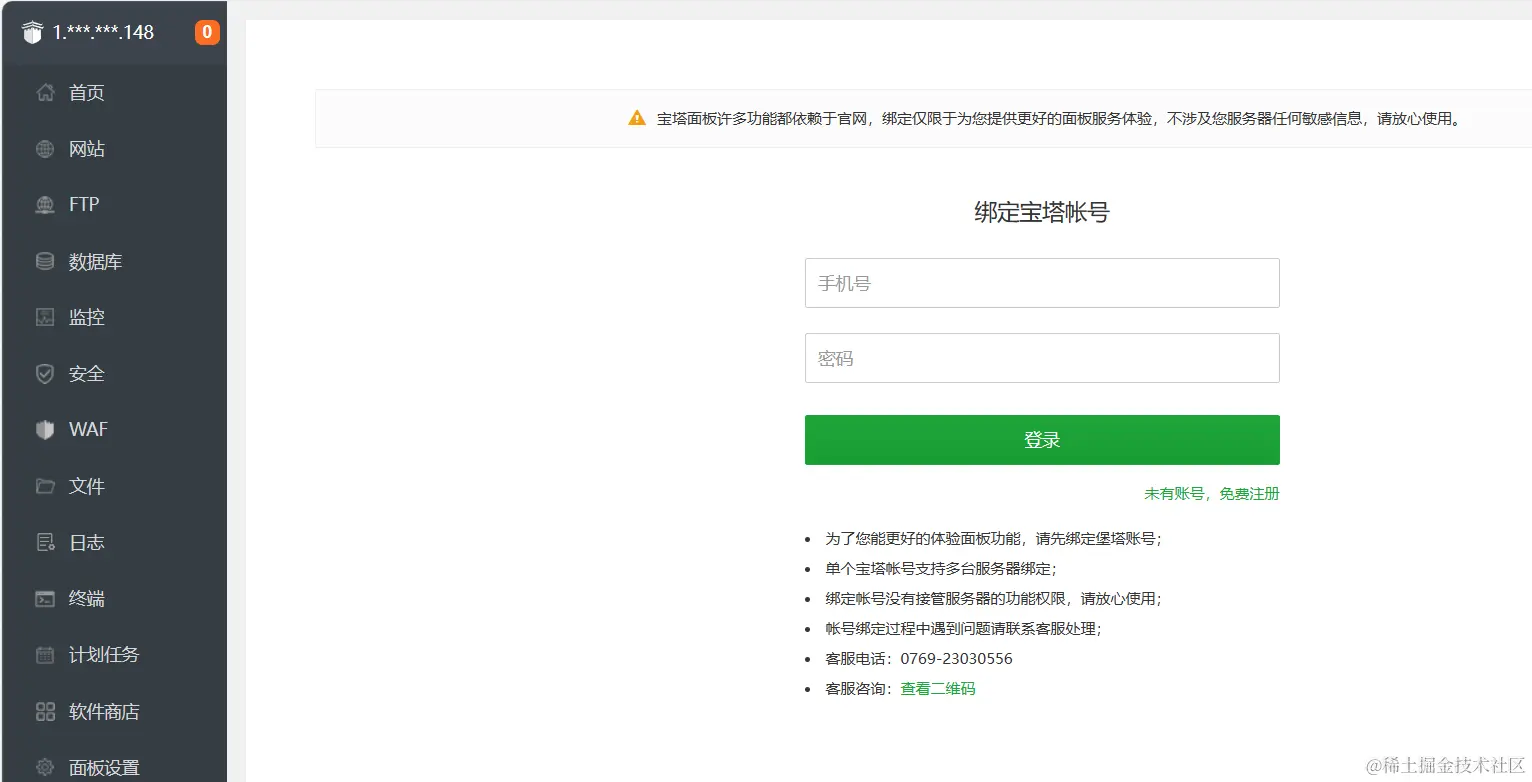Click the 客服电话：0769-23030556 text

click(919, 659)
